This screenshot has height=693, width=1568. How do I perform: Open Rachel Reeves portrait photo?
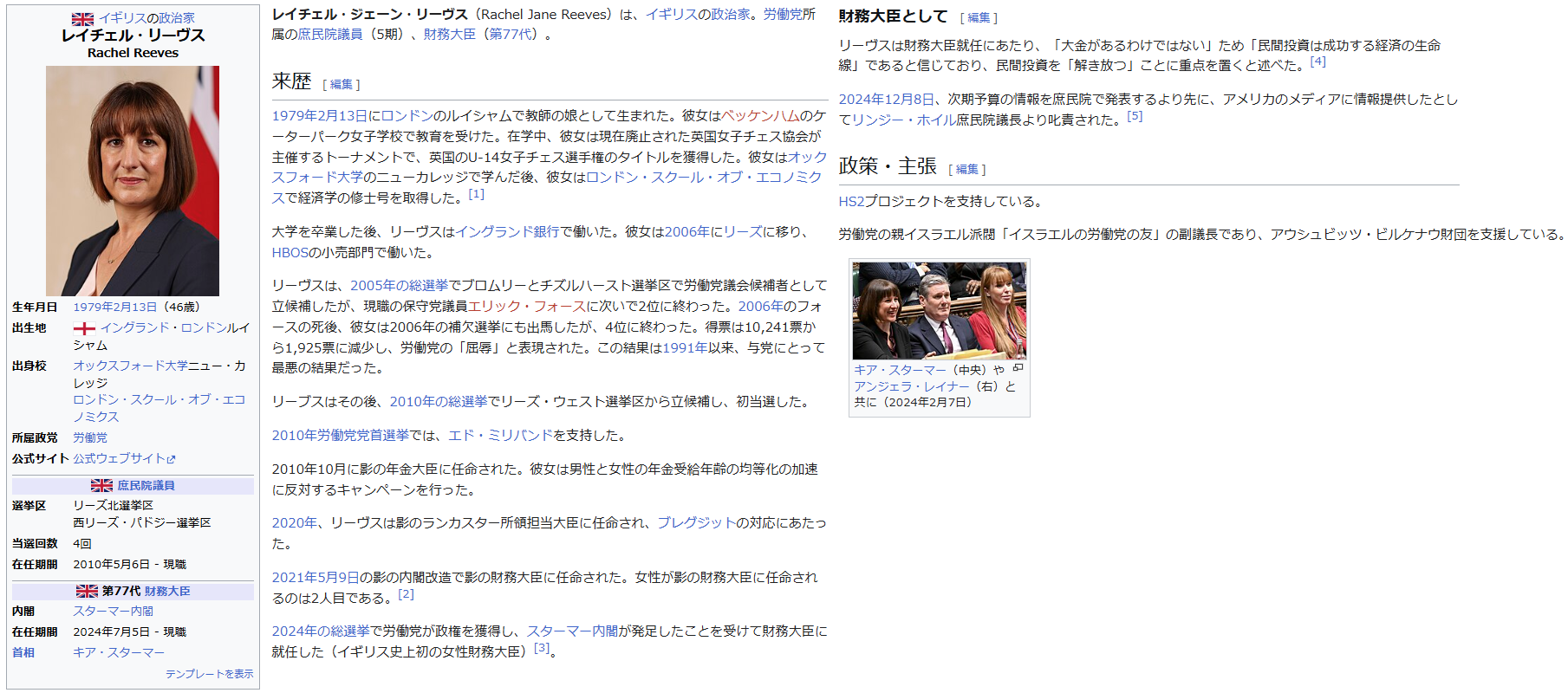(x=133, y=181)
